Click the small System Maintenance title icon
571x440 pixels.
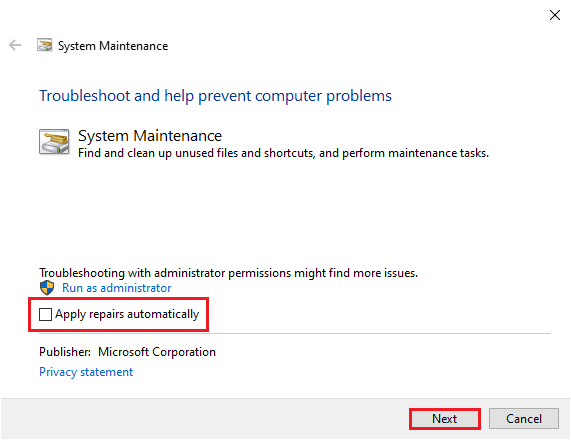point(44,45)
